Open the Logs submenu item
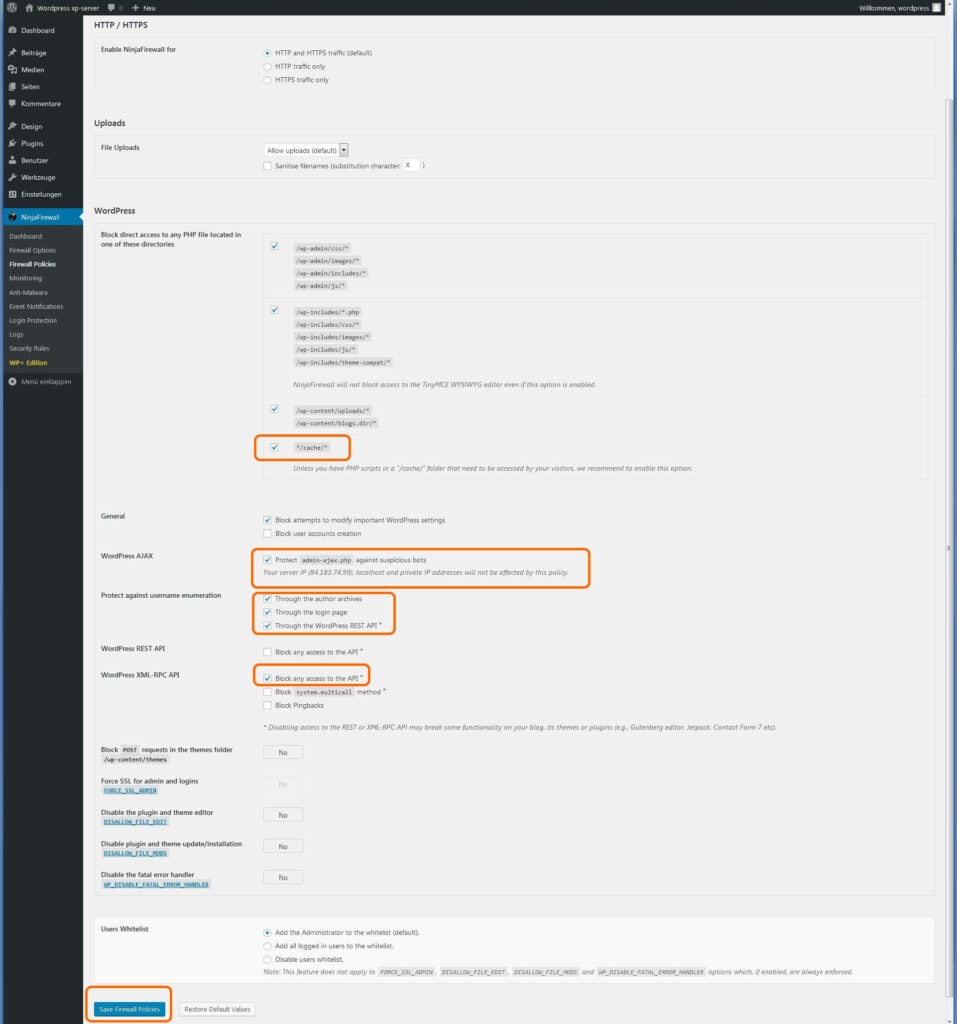The width and height of the screenshot is (957, 1024). [x=16, y=334]
